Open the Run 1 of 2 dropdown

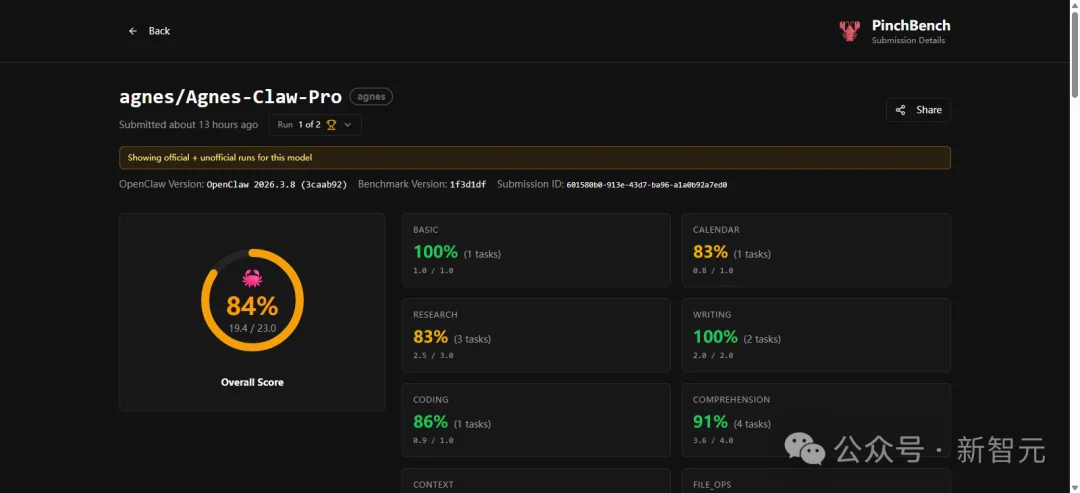pos(314,125)
